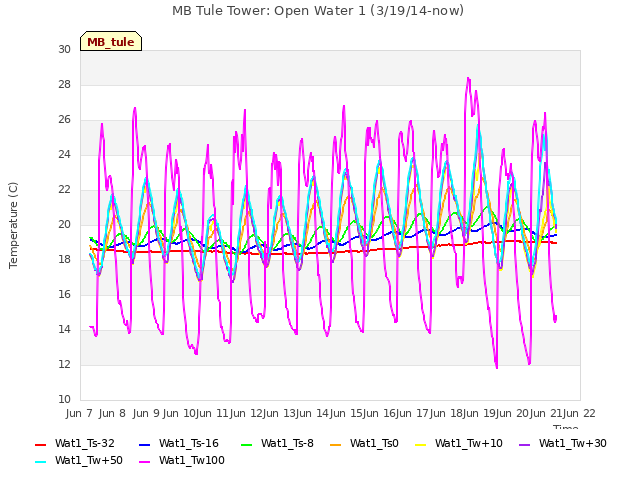This screenshot has width=640, height=480.
Task: Click the Jun 7 x-axis label
Action: (x=79, y=413)
